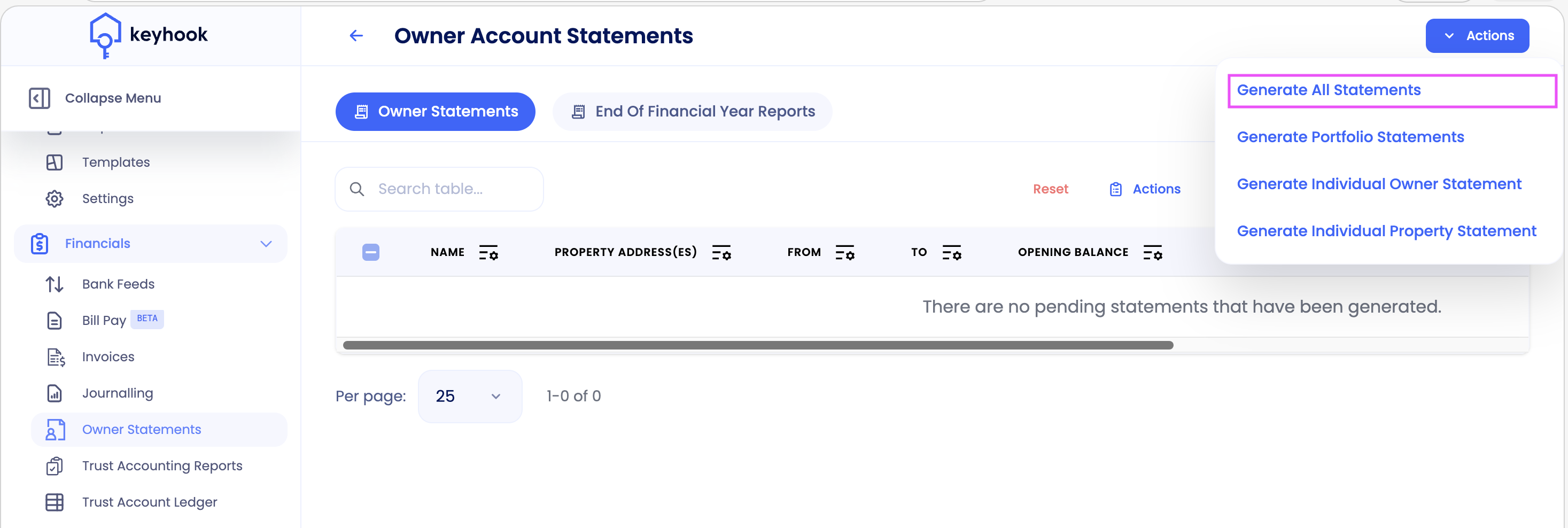The height and width of the screenshot is (528, 1568).
Task: Open Journalling page
Action: click(x=118, y=393)
